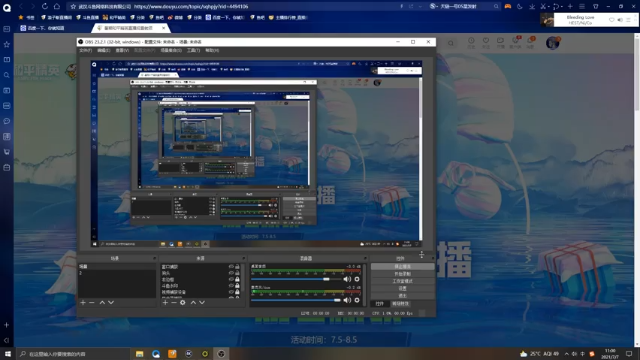Image resolution: width=640 pixels, height=360 pixels.
Task: Click the Settings button in OBS controls
Action: click(x=402, y=288)
